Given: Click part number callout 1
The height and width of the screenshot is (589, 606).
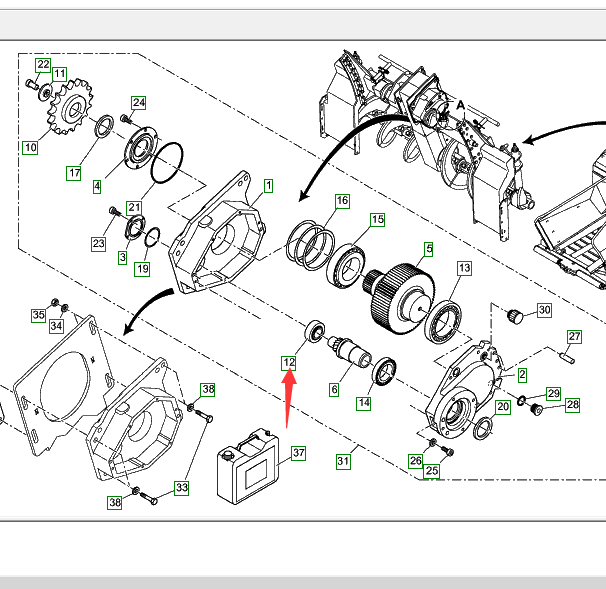Looking at the screenshot, I should (268, 186).
